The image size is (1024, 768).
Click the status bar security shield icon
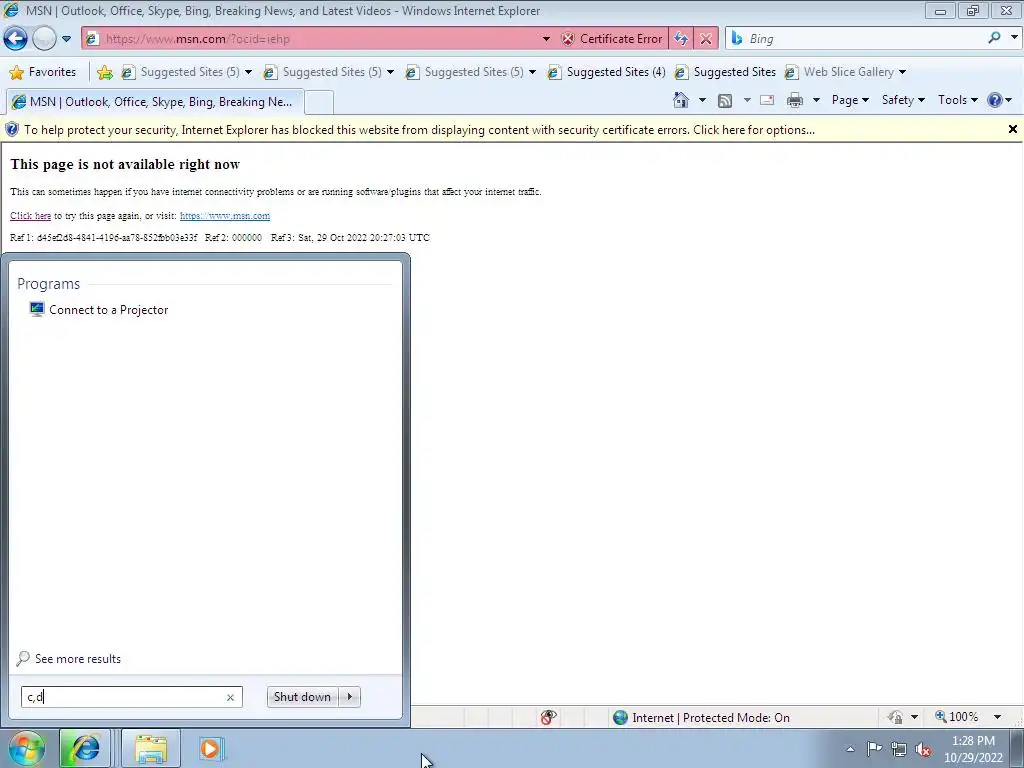[895, 717]
